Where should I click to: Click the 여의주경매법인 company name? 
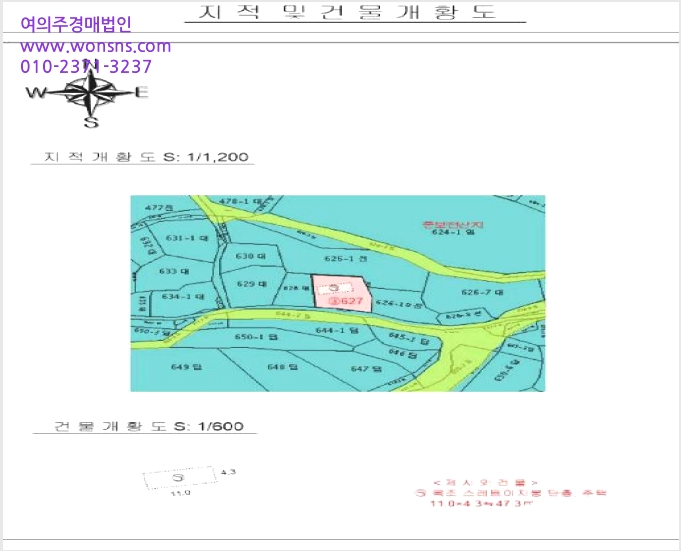76,24
